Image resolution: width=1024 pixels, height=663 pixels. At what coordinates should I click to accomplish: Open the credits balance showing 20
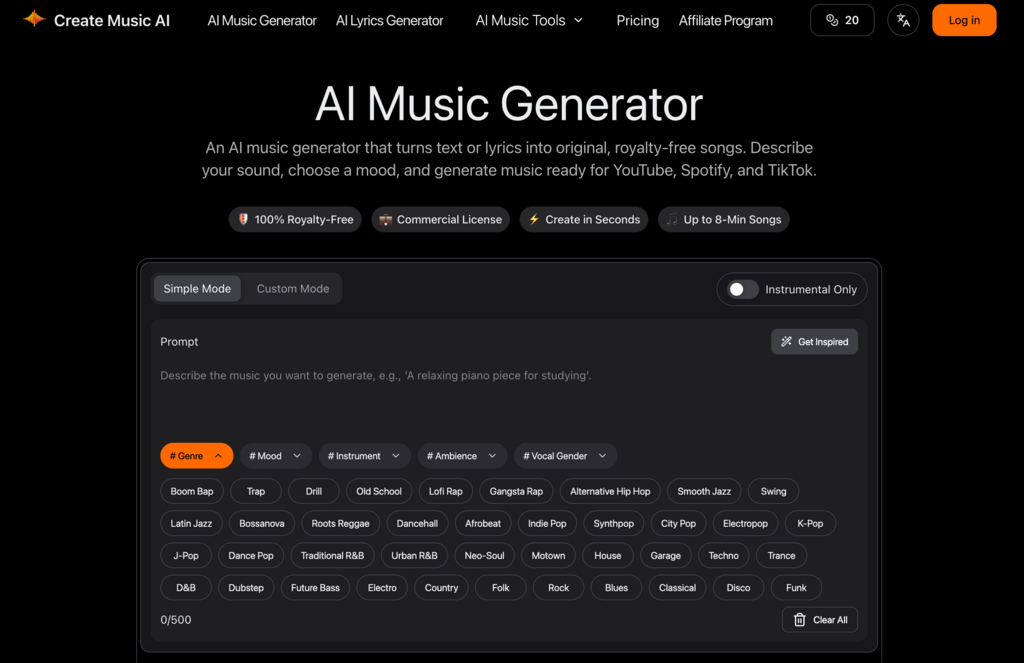click(841, 20)
